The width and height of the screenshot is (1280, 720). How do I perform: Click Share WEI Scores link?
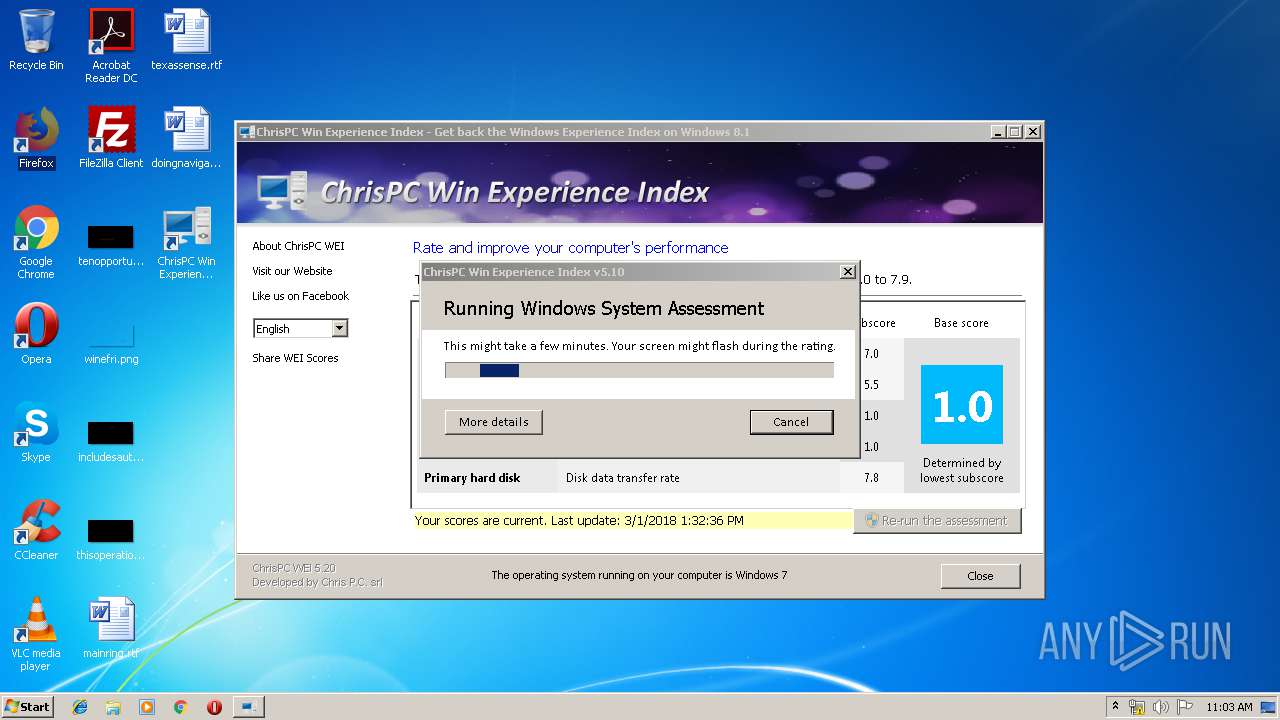295,358
